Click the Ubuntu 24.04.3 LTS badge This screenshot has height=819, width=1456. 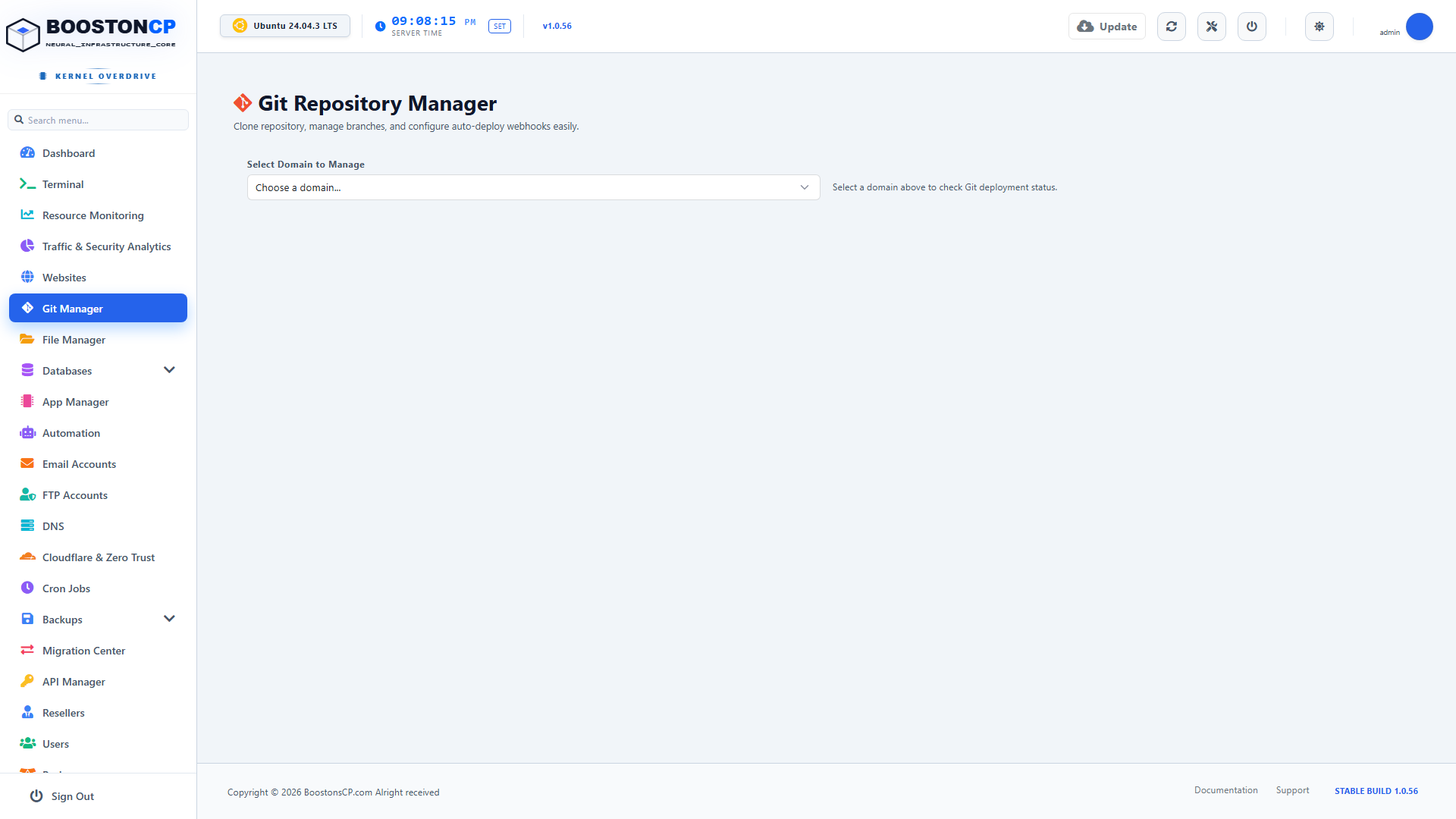tap(285, 26)
